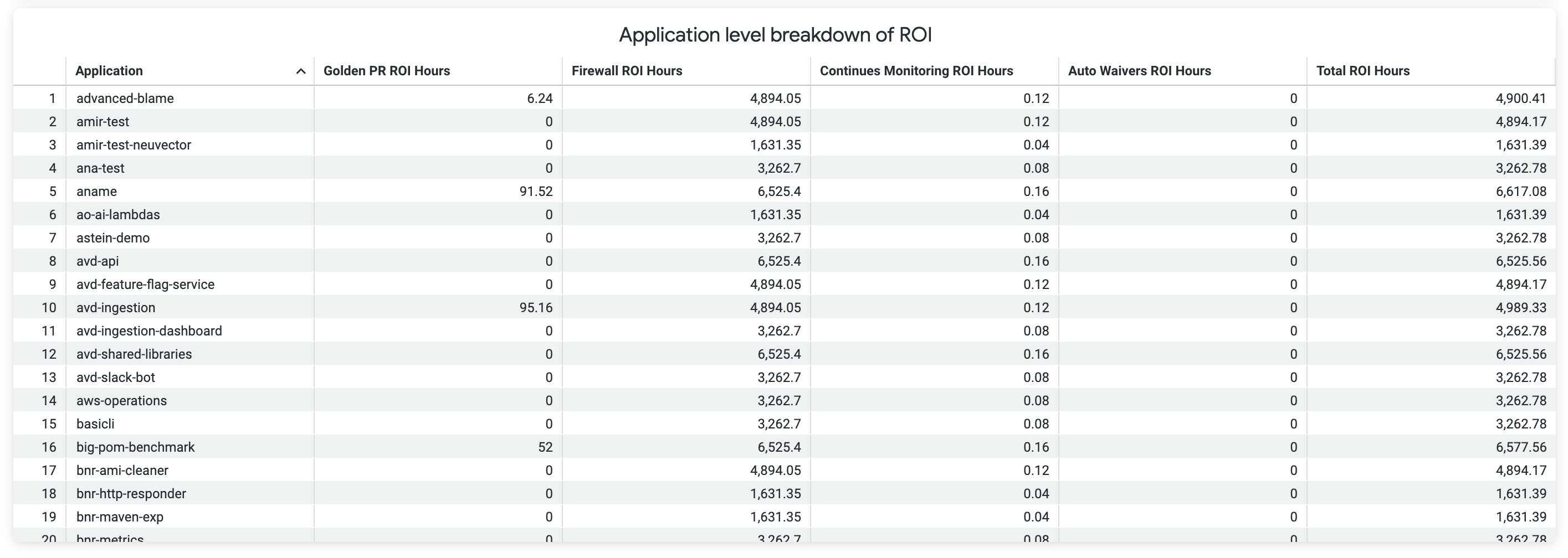
Task: Click Total ROI value 6,617.08
Action: 1521,192
